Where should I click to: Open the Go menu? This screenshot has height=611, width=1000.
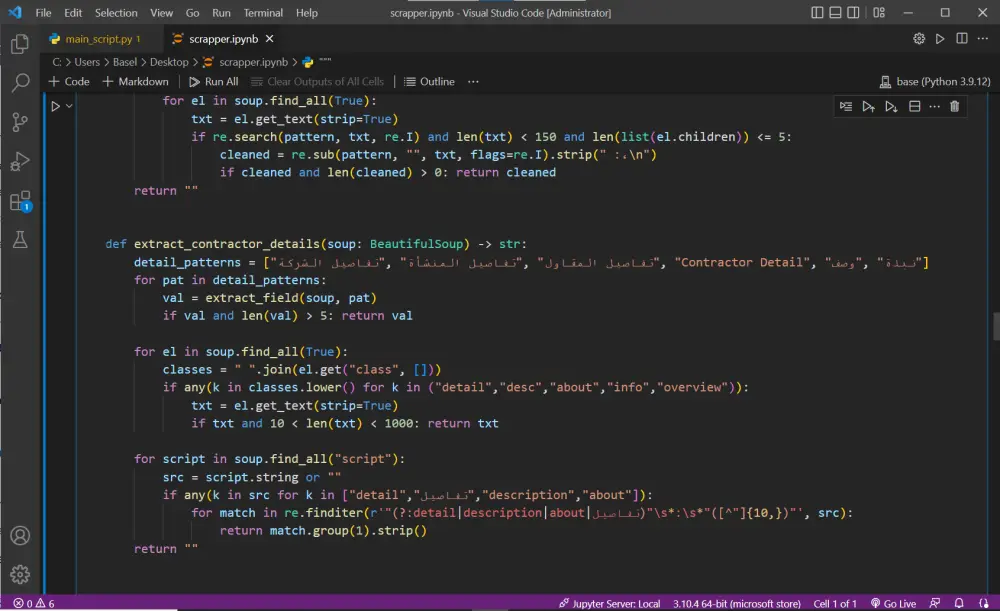pyautogui.click(x=192, y=13)
